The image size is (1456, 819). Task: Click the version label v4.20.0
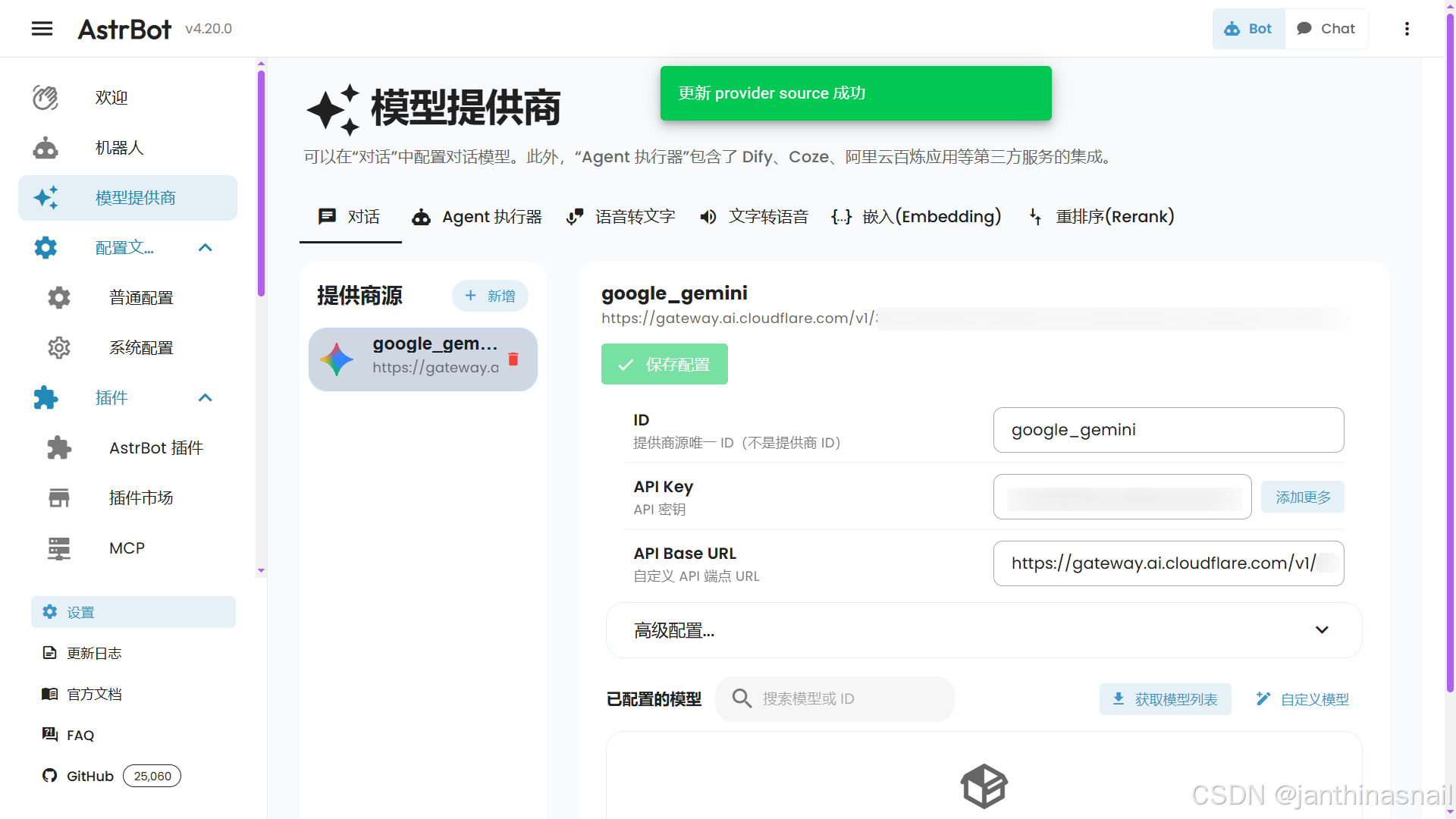point(209,29)
